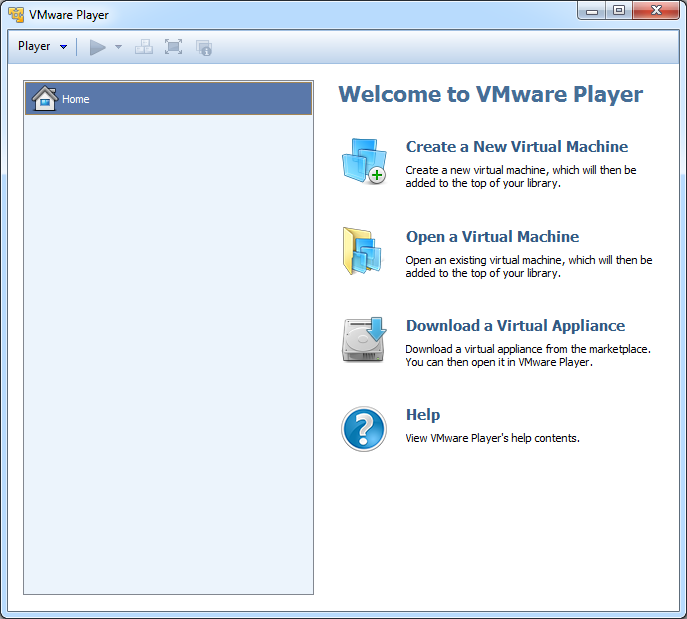
Task: Click the house icon next to Home
Action: 44,98
